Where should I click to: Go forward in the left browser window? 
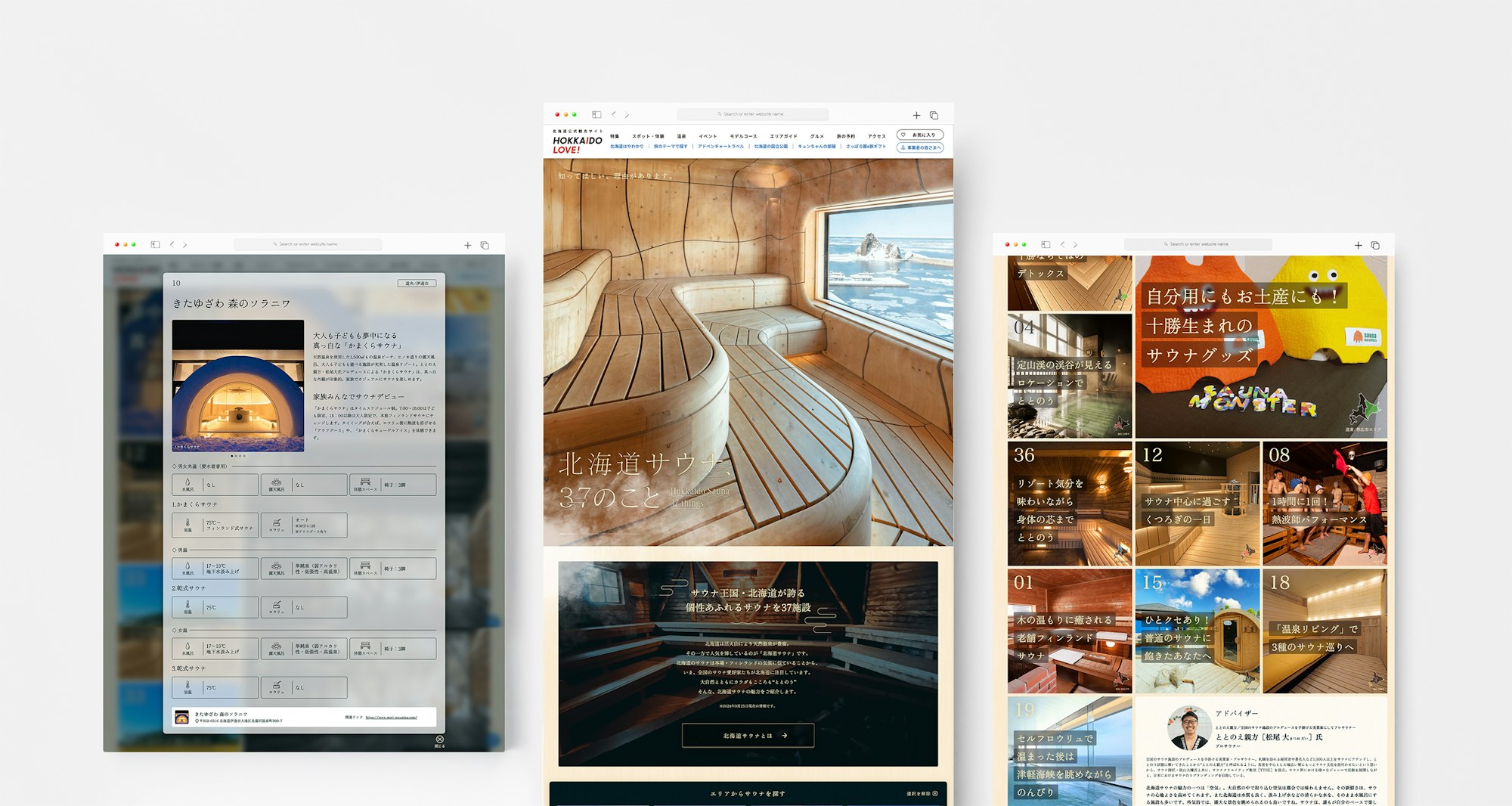click(x=185, y=244)
